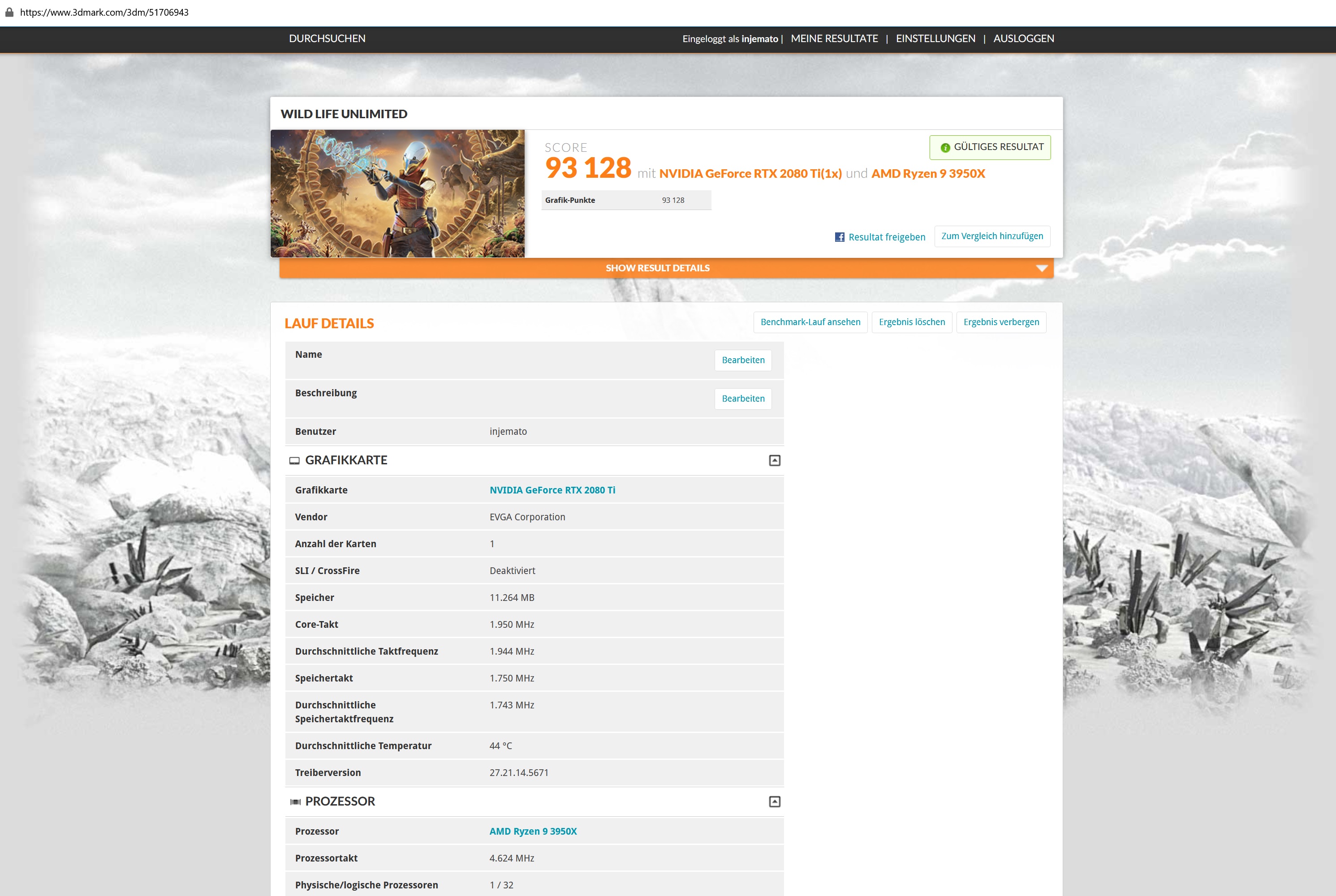The image size is (1336, 896).
Task: Open NVIDIA GeForce RTX 2080 Ti link in Grafikkarte row
Action: pos(552,490)
